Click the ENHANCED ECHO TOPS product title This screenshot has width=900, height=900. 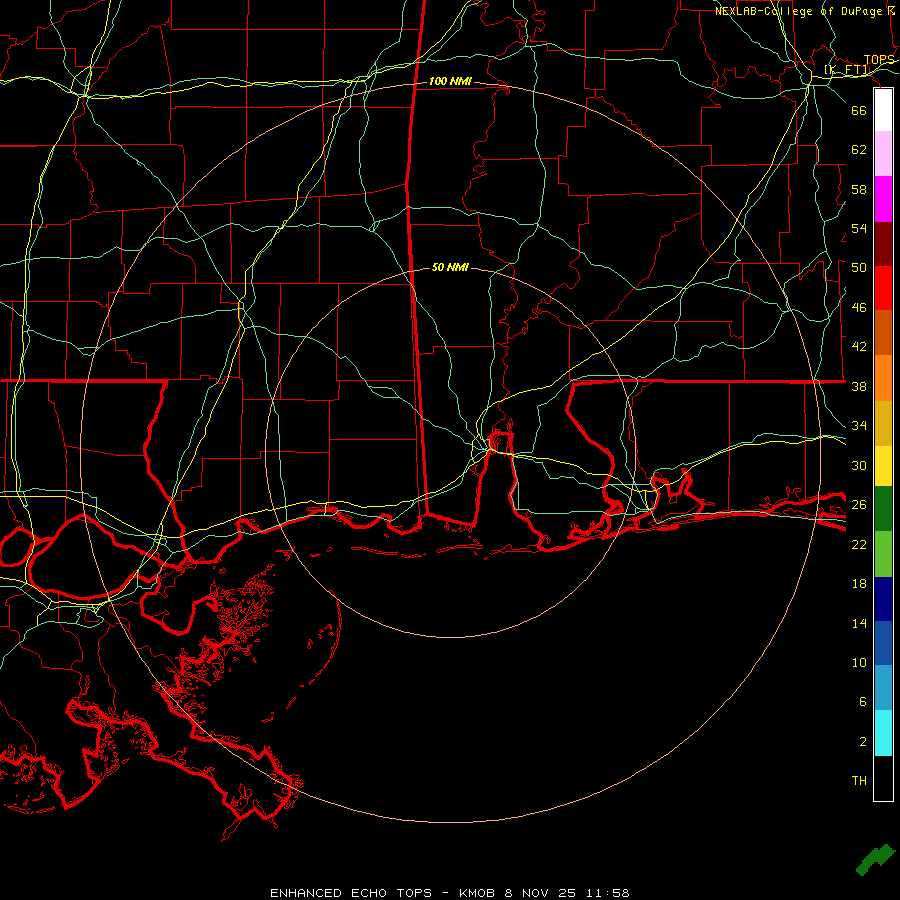point(351,893)
